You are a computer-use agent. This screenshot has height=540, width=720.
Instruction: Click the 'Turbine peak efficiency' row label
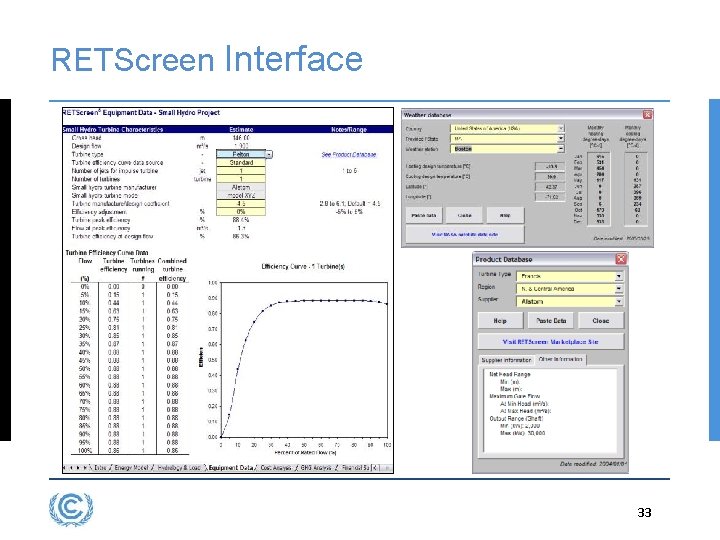[101, 220]
